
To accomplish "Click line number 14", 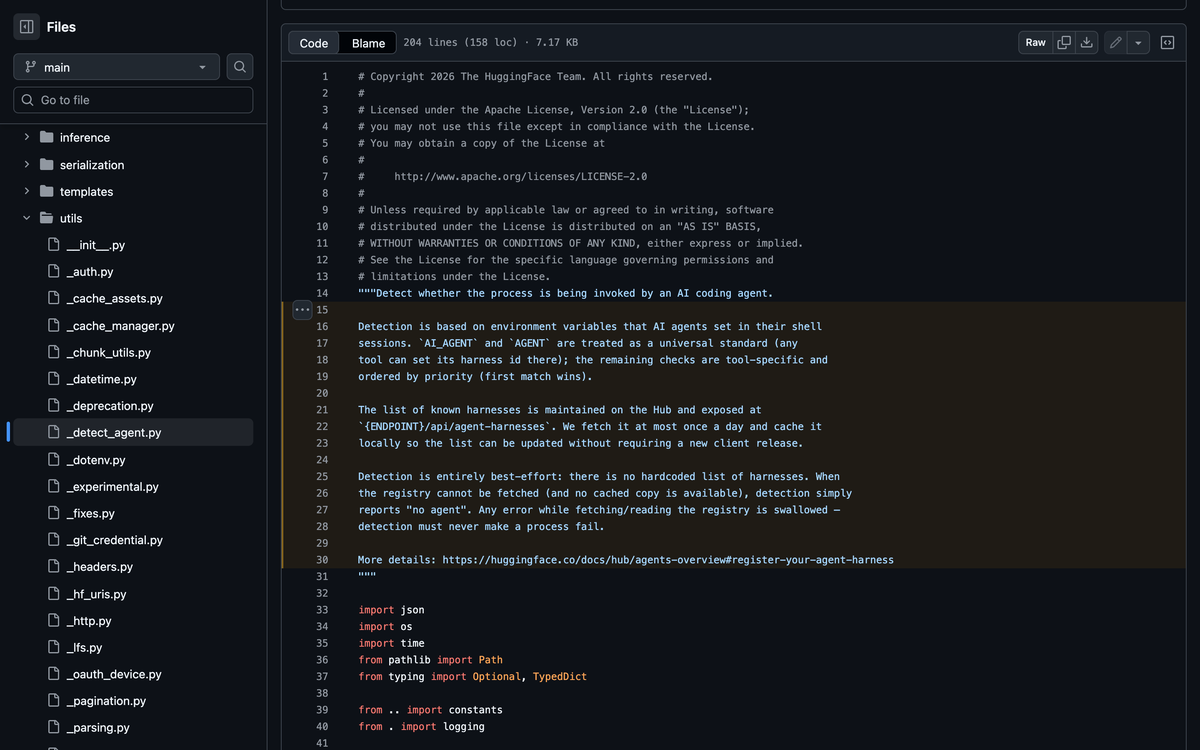I will pos(322,293).
